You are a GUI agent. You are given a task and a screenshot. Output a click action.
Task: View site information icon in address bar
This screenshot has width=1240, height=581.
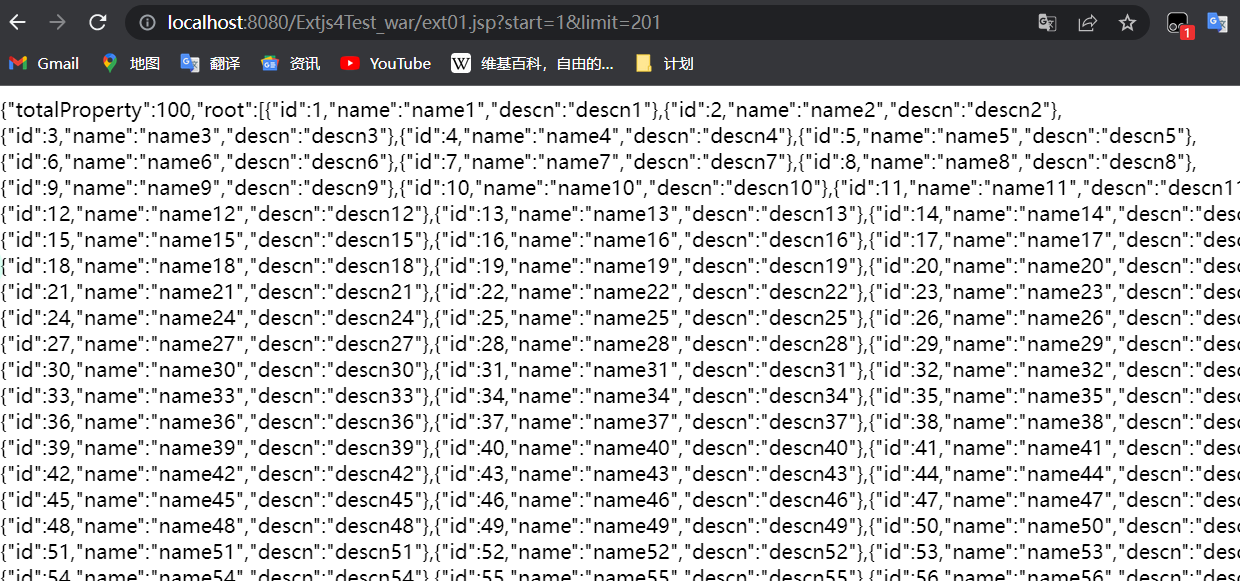(x=147, y=22)
